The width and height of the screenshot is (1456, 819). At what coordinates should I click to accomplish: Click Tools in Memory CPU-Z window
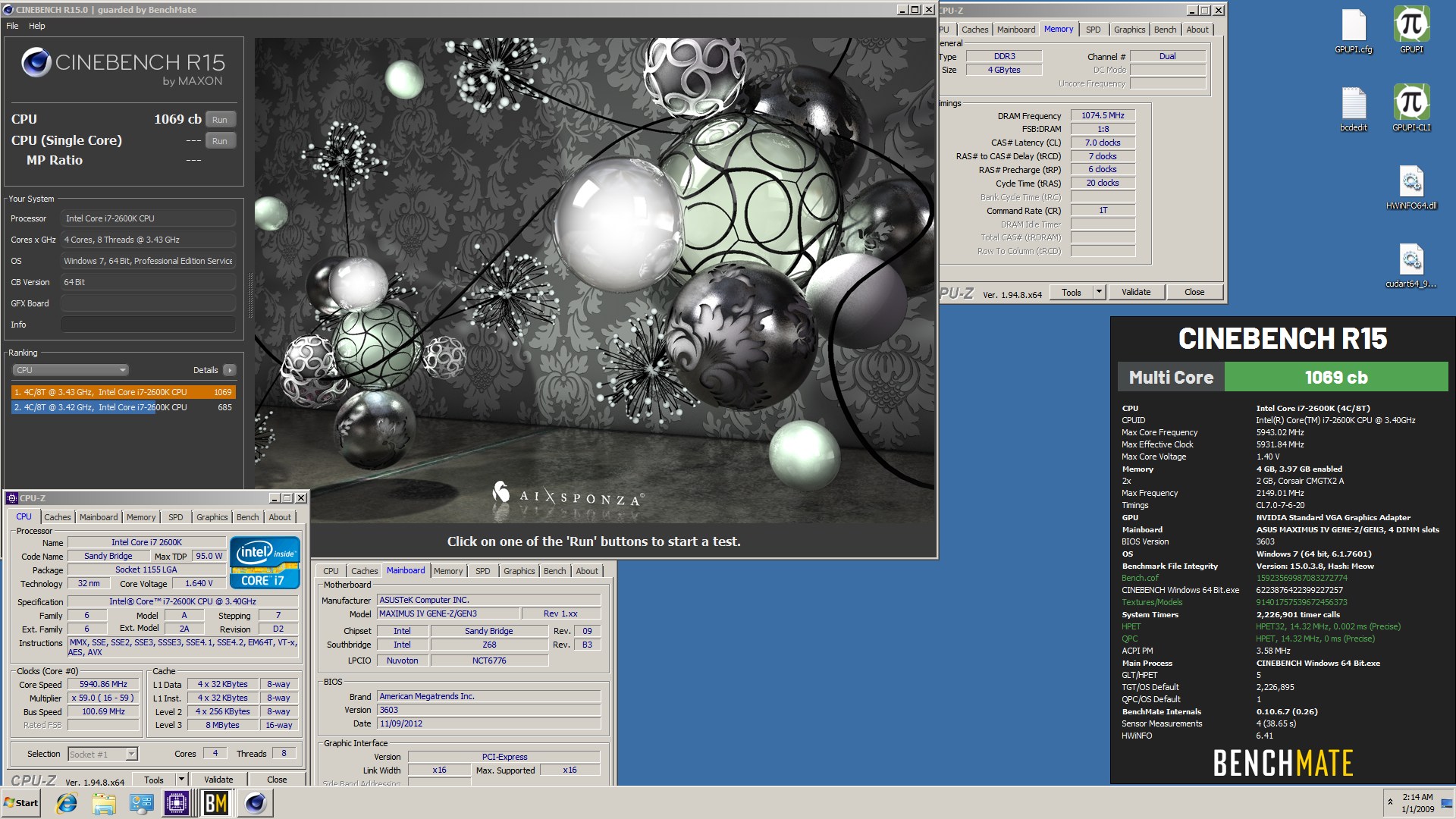(1072, 292)
